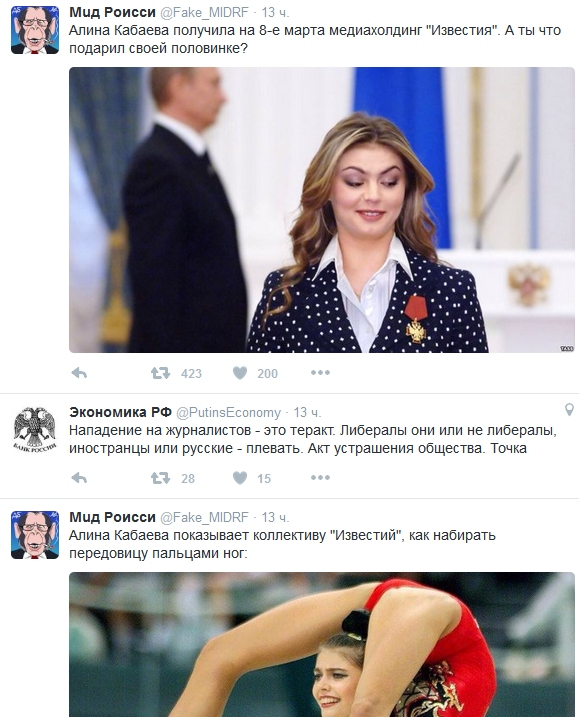
Task: Enlarge the gymnast photo in third tweet
Action: (x=322, y=644)
